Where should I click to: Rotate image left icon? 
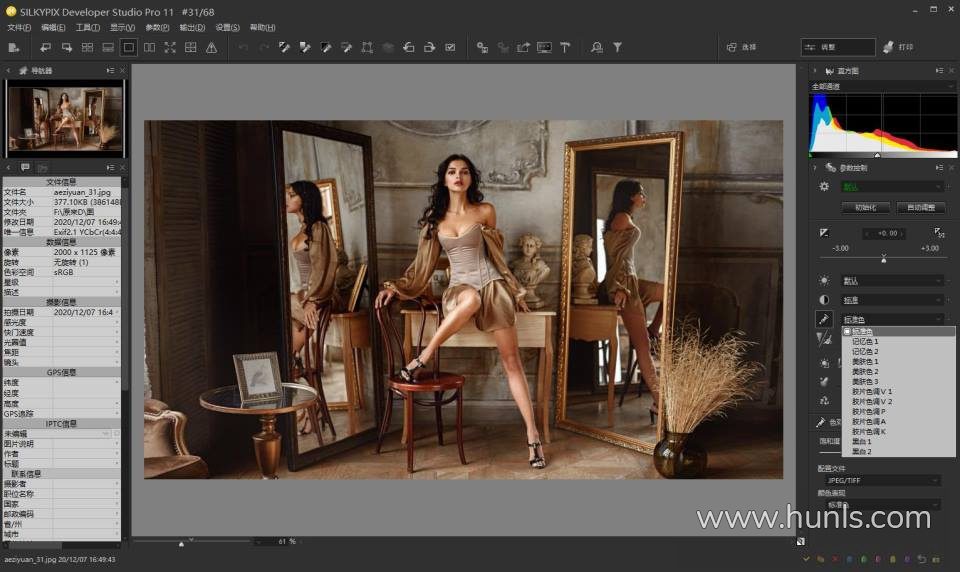coord(409,47)
